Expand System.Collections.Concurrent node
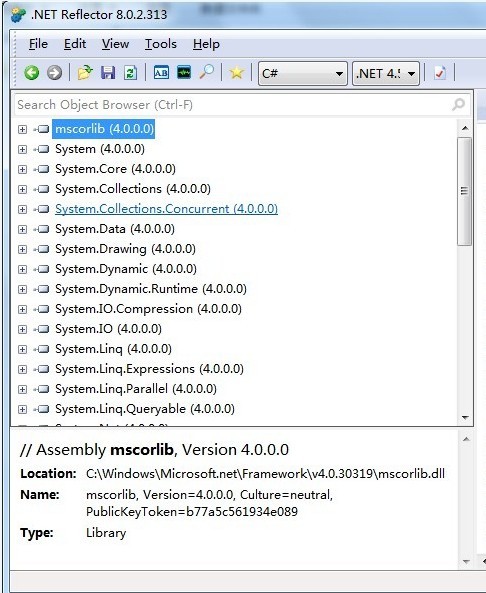 22,209
